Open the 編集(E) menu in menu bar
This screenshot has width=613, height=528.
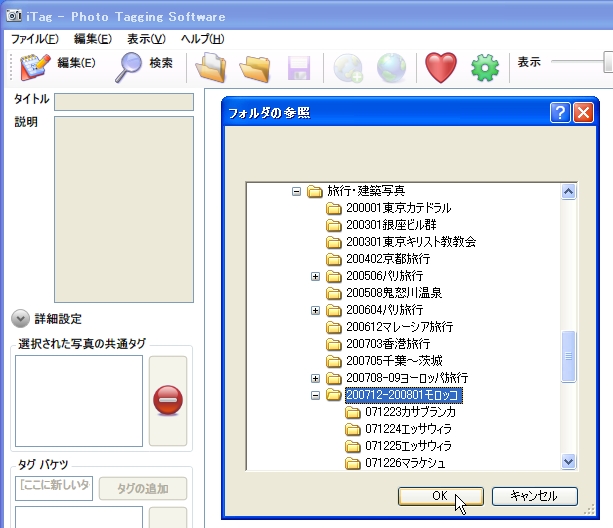tap(93, 39)
